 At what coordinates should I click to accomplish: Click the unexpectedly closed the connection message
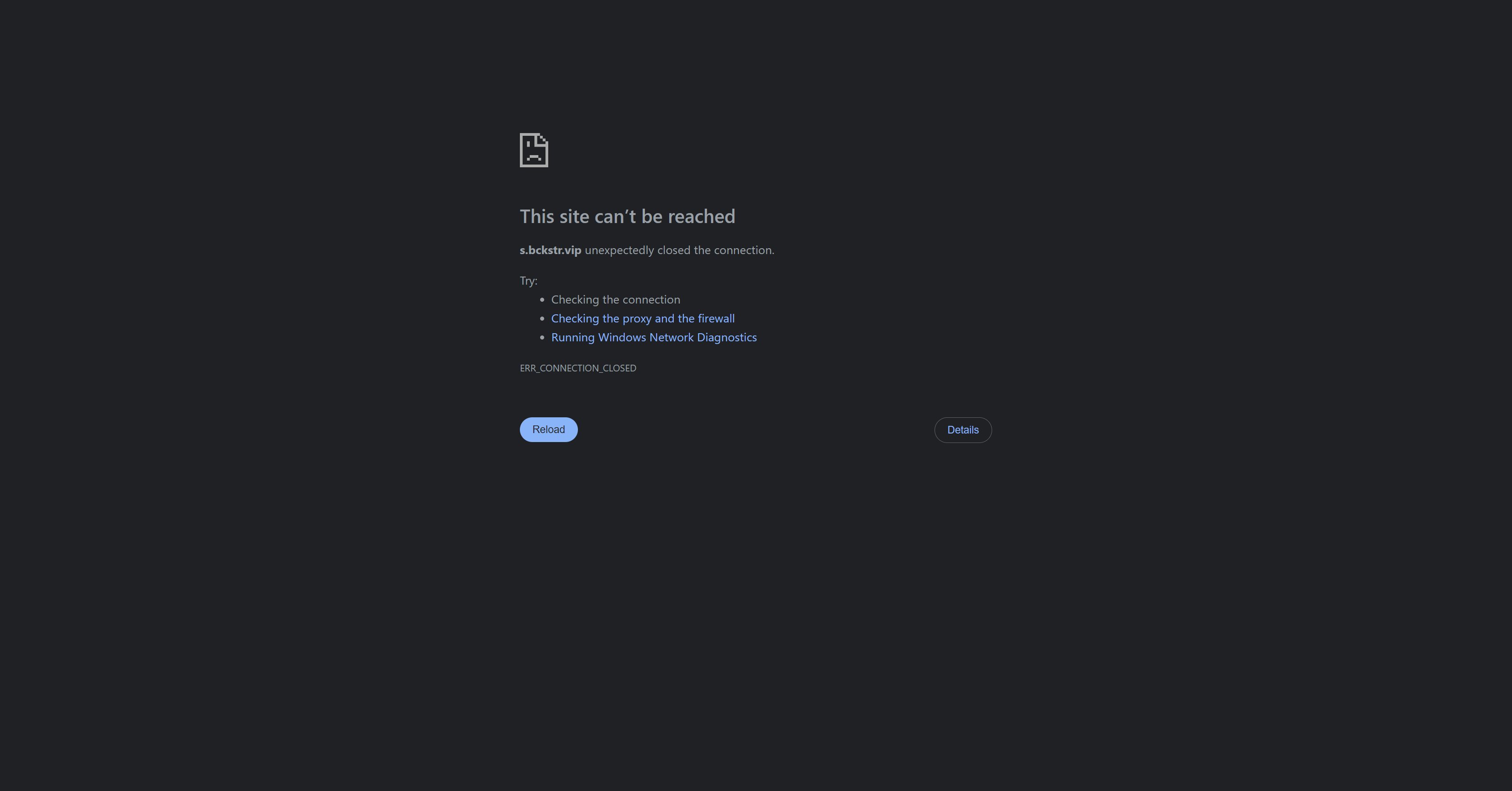click(679, 250)
